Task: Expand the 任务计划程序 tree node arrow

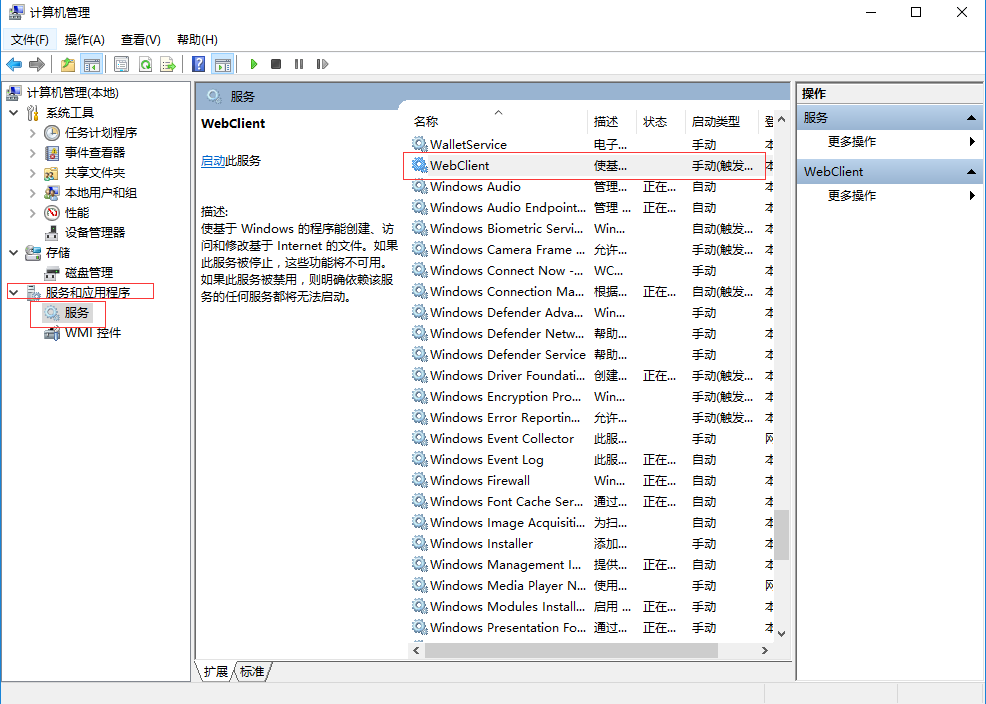Action: [32, 132]
